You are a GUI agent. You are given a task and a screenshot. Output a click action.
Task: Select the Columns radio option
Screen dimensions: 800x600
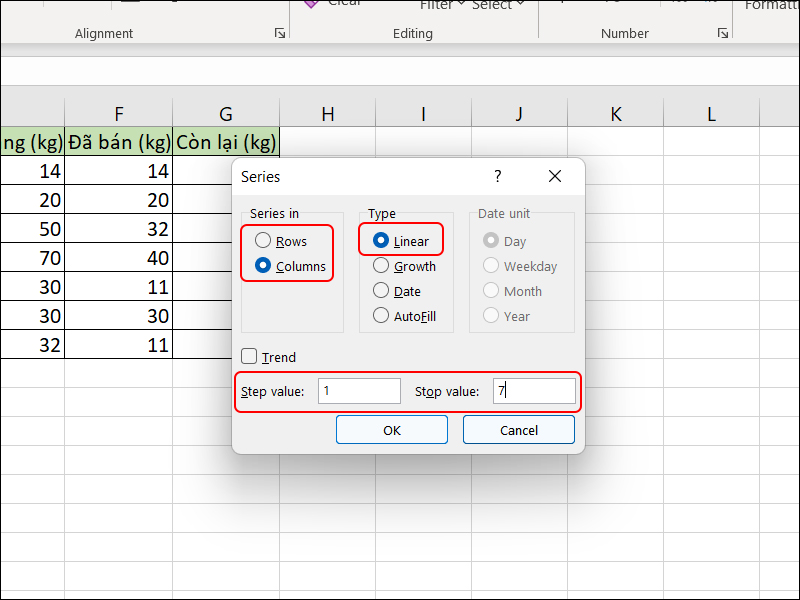263,266
